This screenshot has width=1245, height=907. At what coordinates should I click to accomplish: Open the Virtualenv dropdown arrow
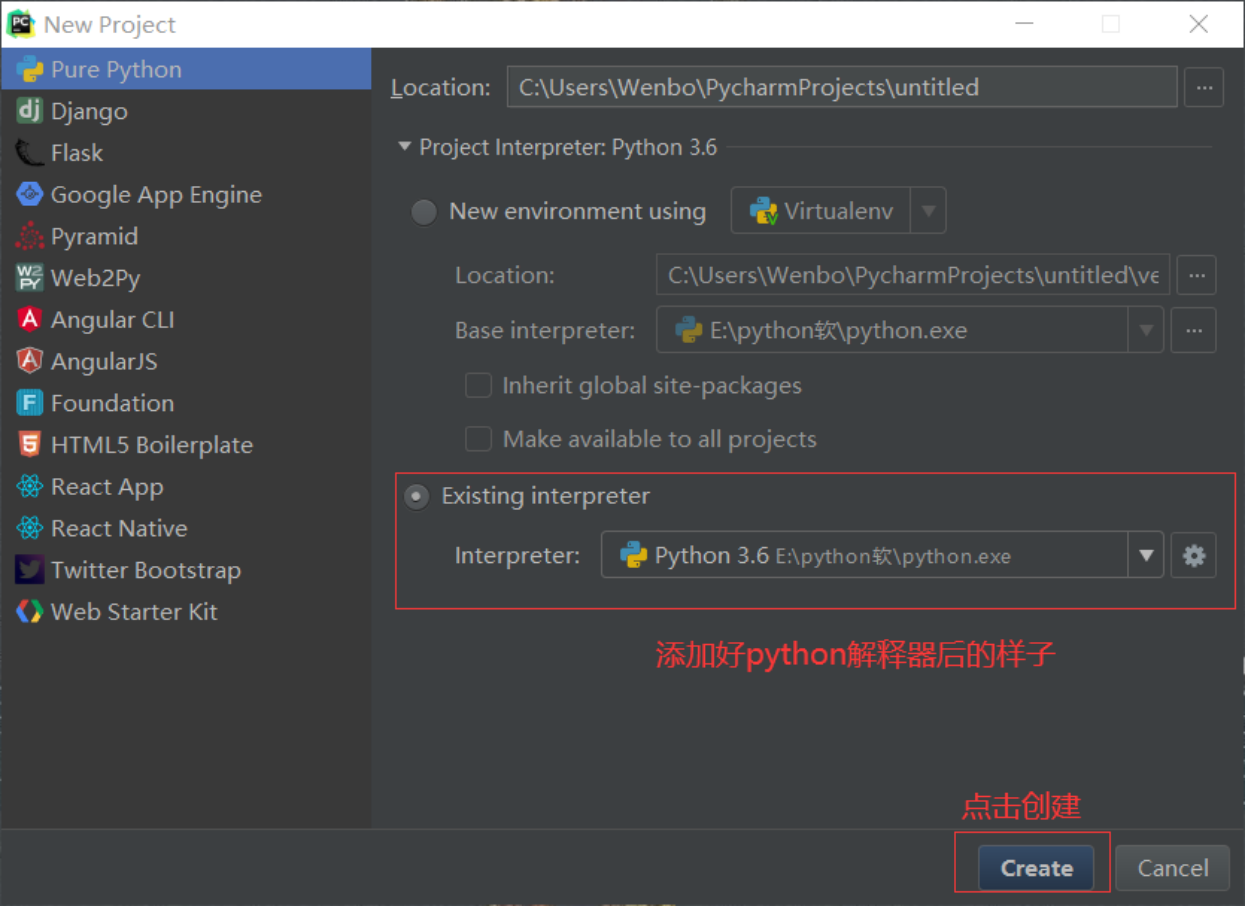[x=928, y=211]
